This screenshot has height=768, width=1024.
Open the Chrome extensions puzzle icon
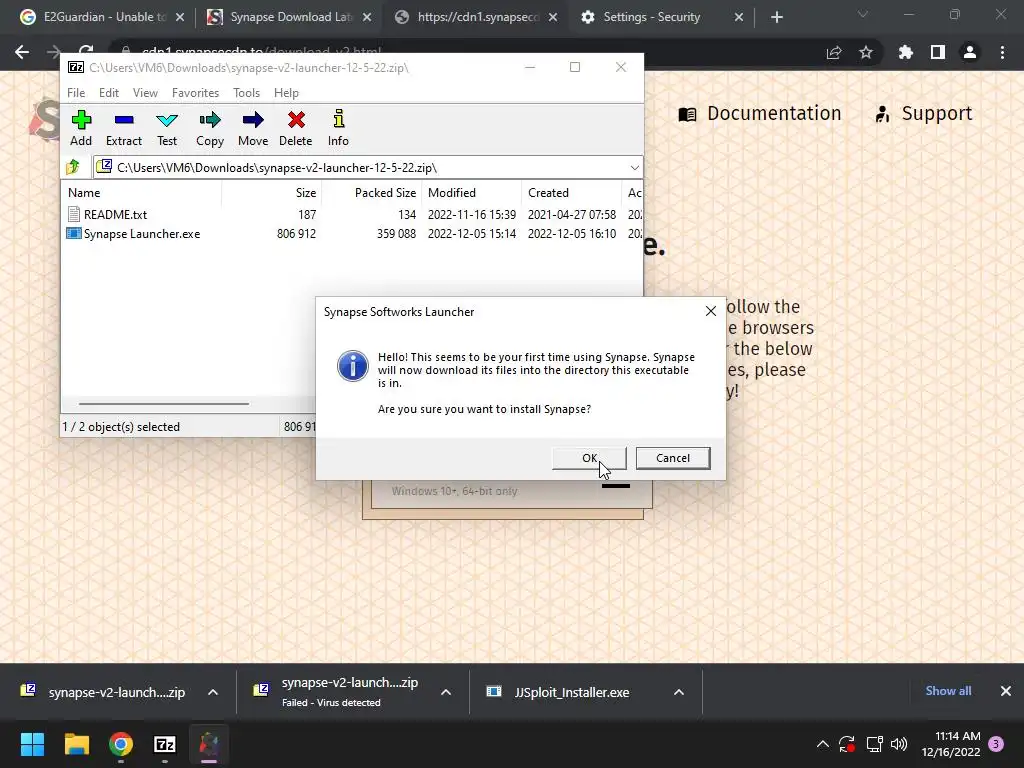pyautogui.click(x=906, y=52)
